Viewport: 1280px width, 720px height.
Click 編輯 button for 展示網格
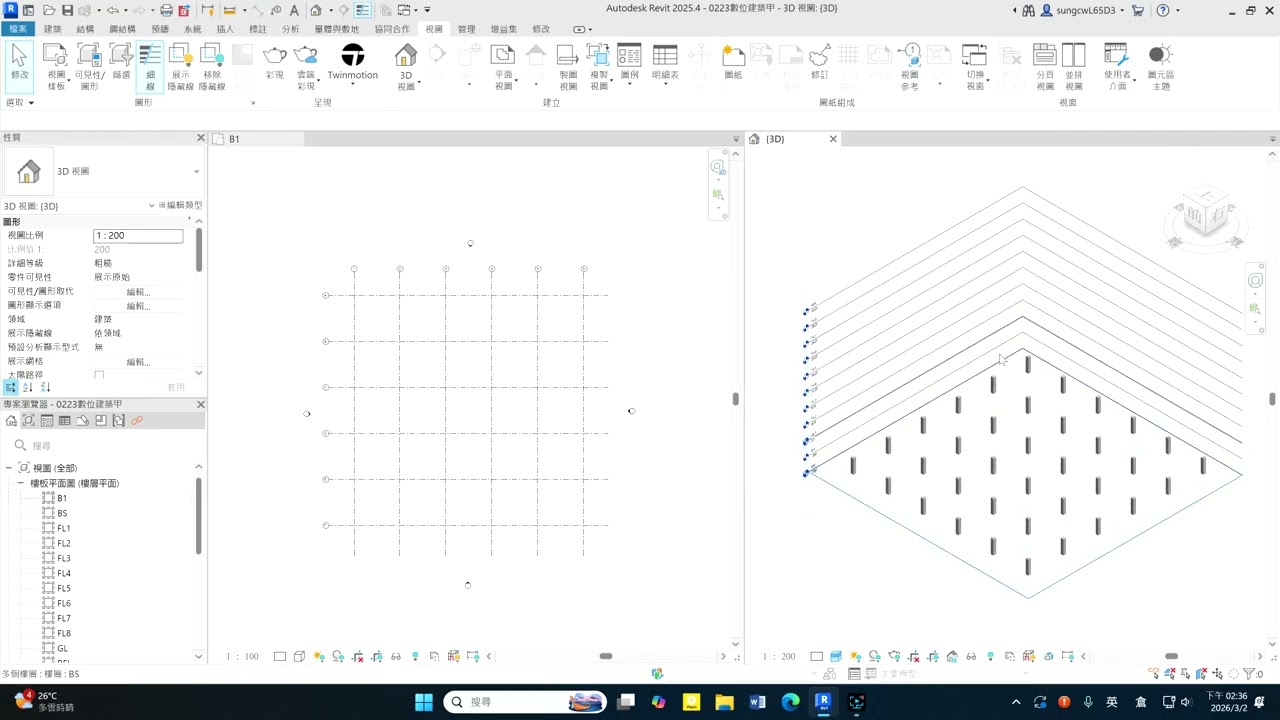click(x=138, y=362)
